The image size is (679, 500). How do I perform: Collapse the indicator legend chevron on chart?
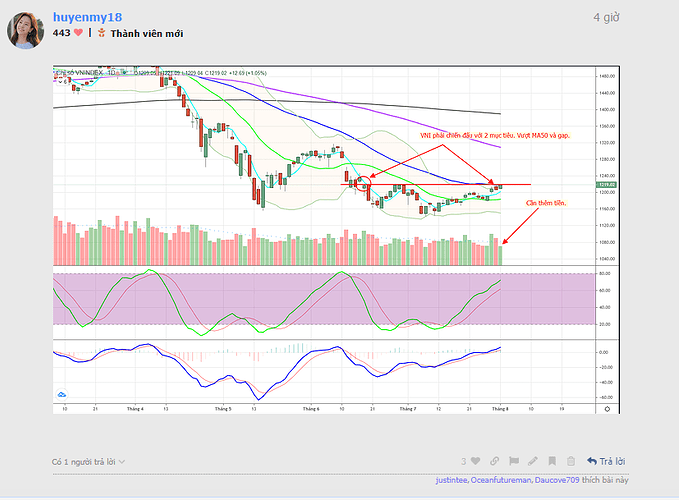coord(60,81)
